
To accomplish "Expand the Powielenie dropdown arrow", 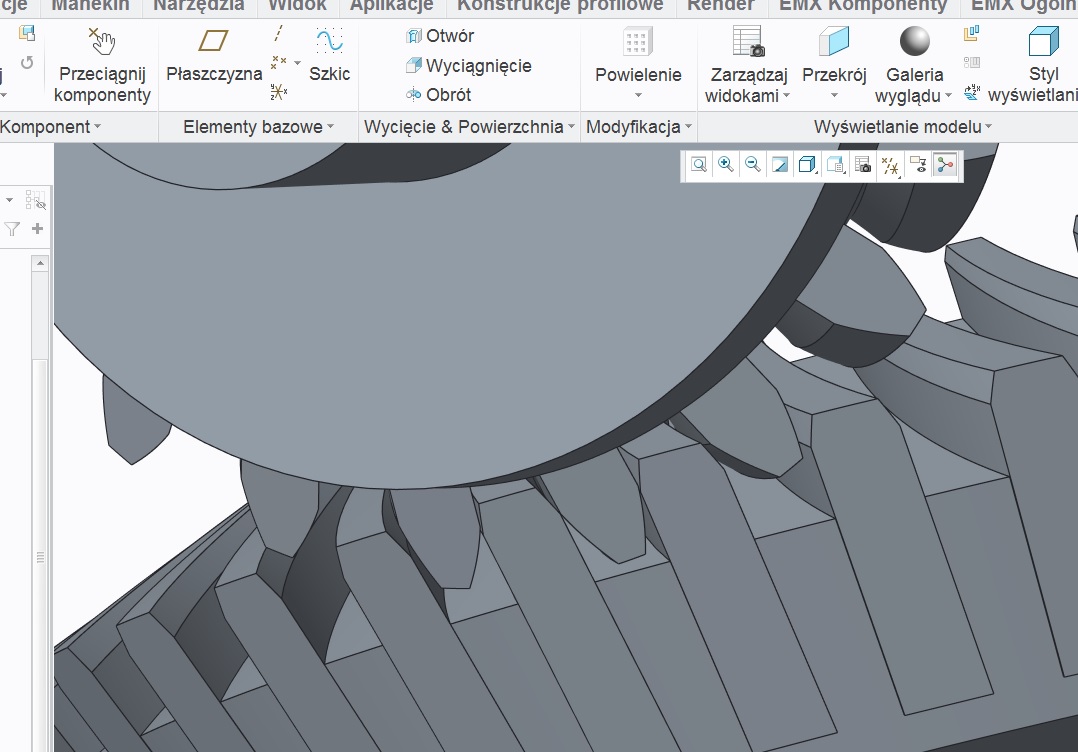I will pyautogui.click(x=638, y=95).
